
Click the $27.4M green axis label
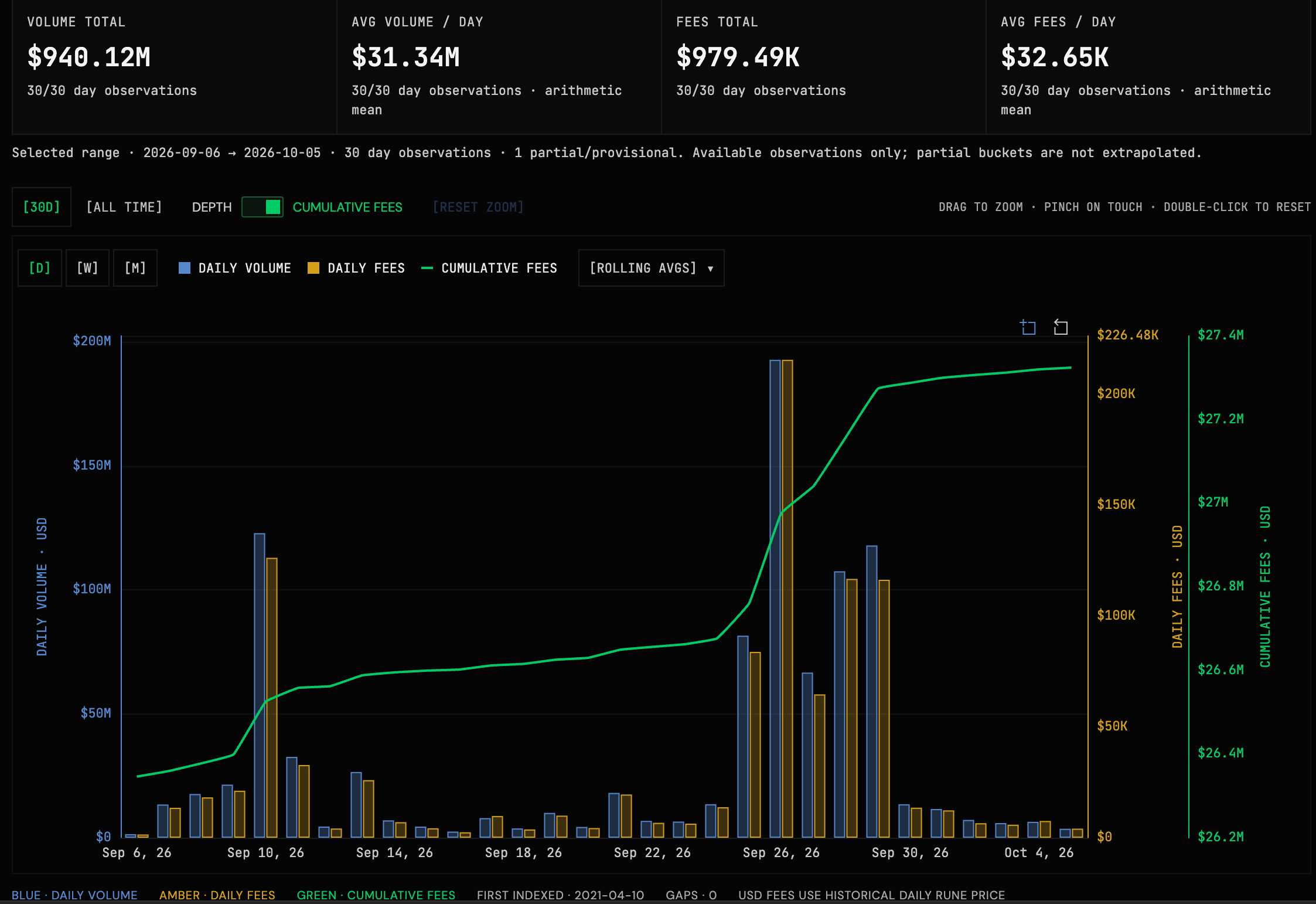pyautogui.click(x=1220, y=335)
